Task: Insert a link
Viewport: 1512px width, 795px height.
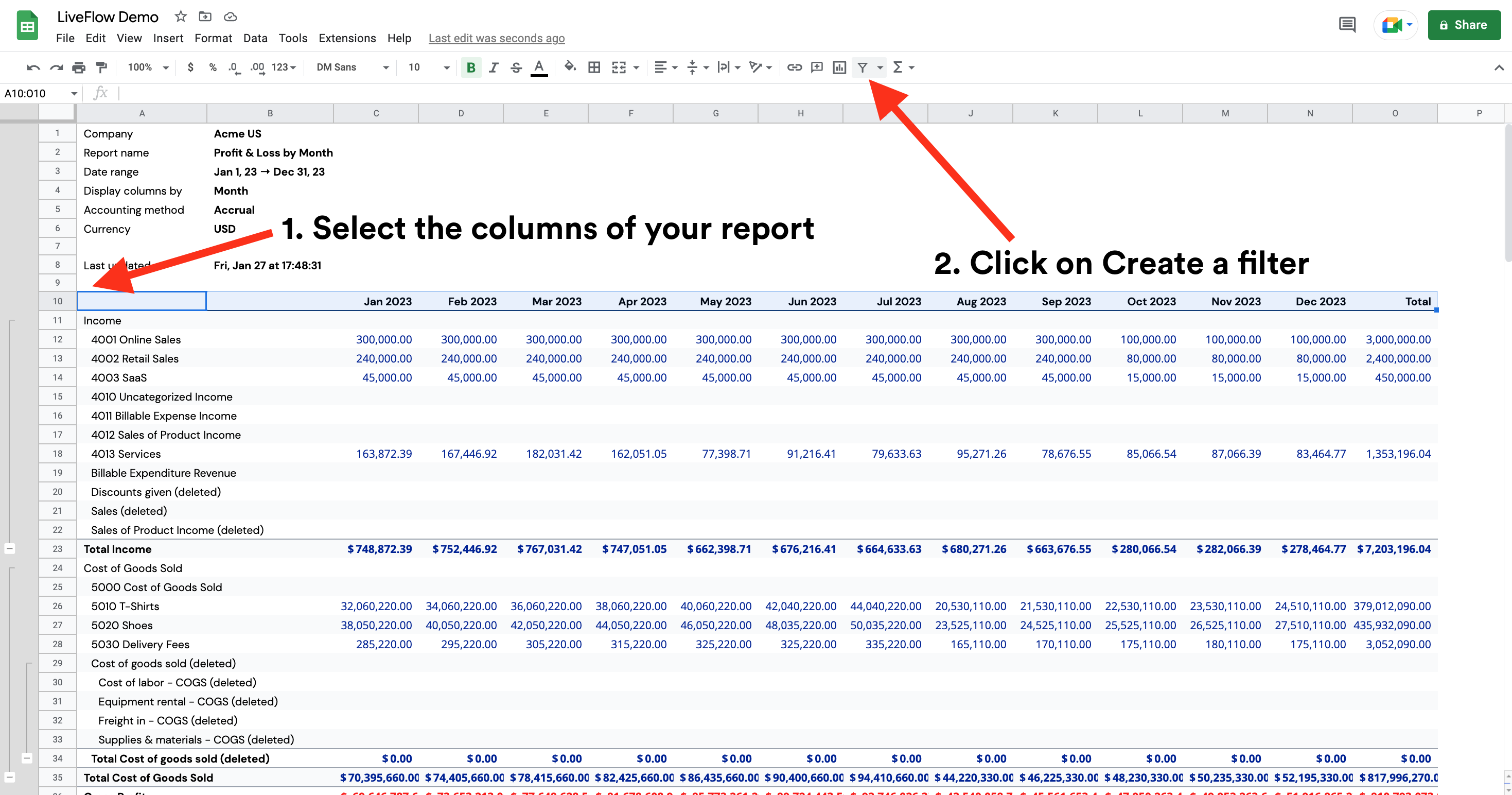Action: [x=794, y=67]
